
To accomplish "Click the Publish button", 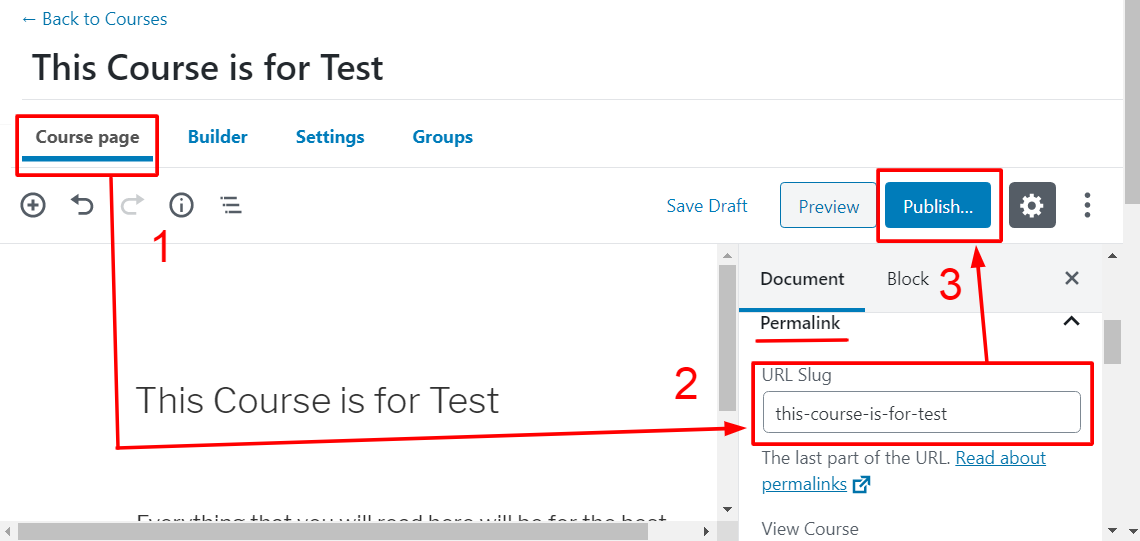I will click(x=938, y=206).
